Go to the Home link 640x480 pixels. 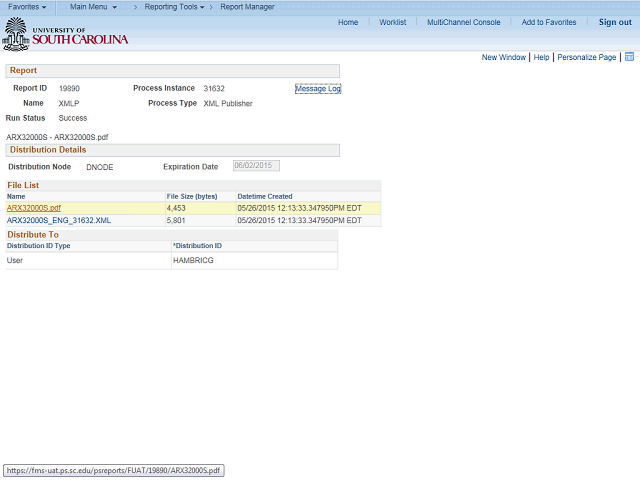click(x=348, y=22)
